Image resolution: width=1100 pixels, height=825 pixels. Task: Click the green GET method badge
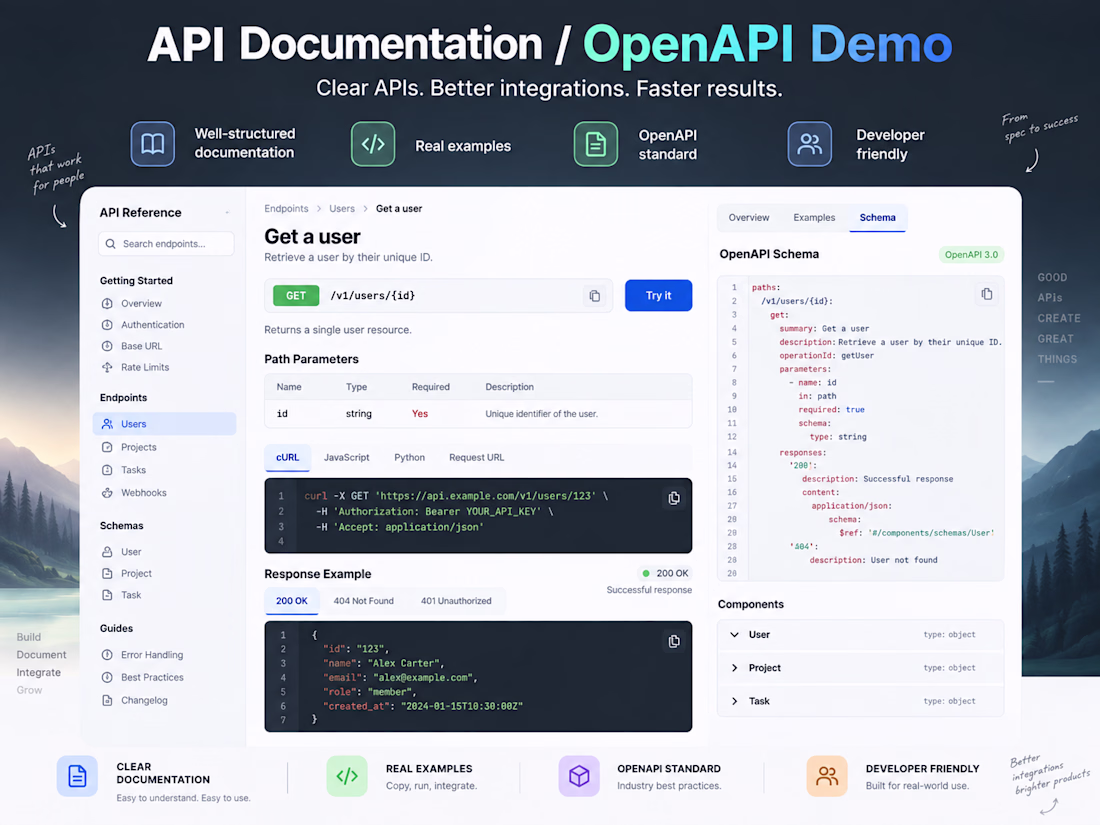(x=295, y=296)
